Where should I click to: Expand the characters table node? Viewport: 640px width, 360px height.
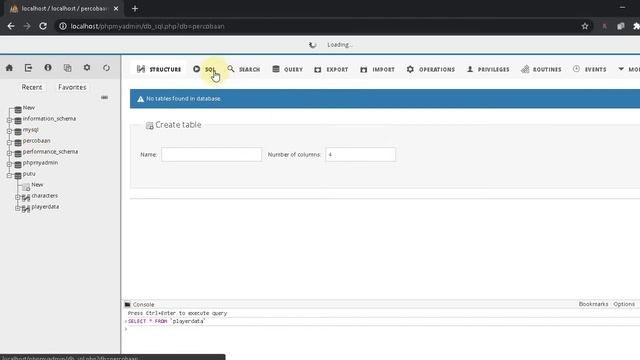pos(17,197)
